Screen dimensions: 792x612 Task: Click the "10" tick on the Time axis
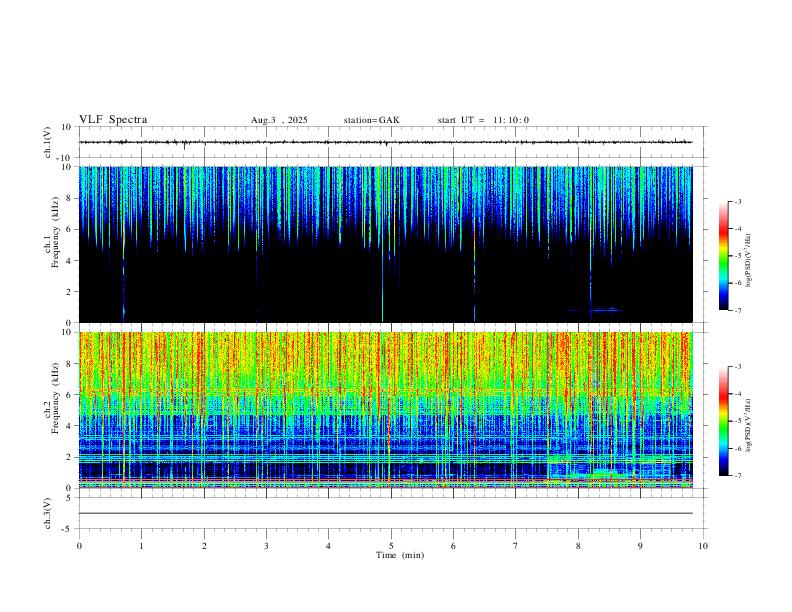tap(703, 546)
